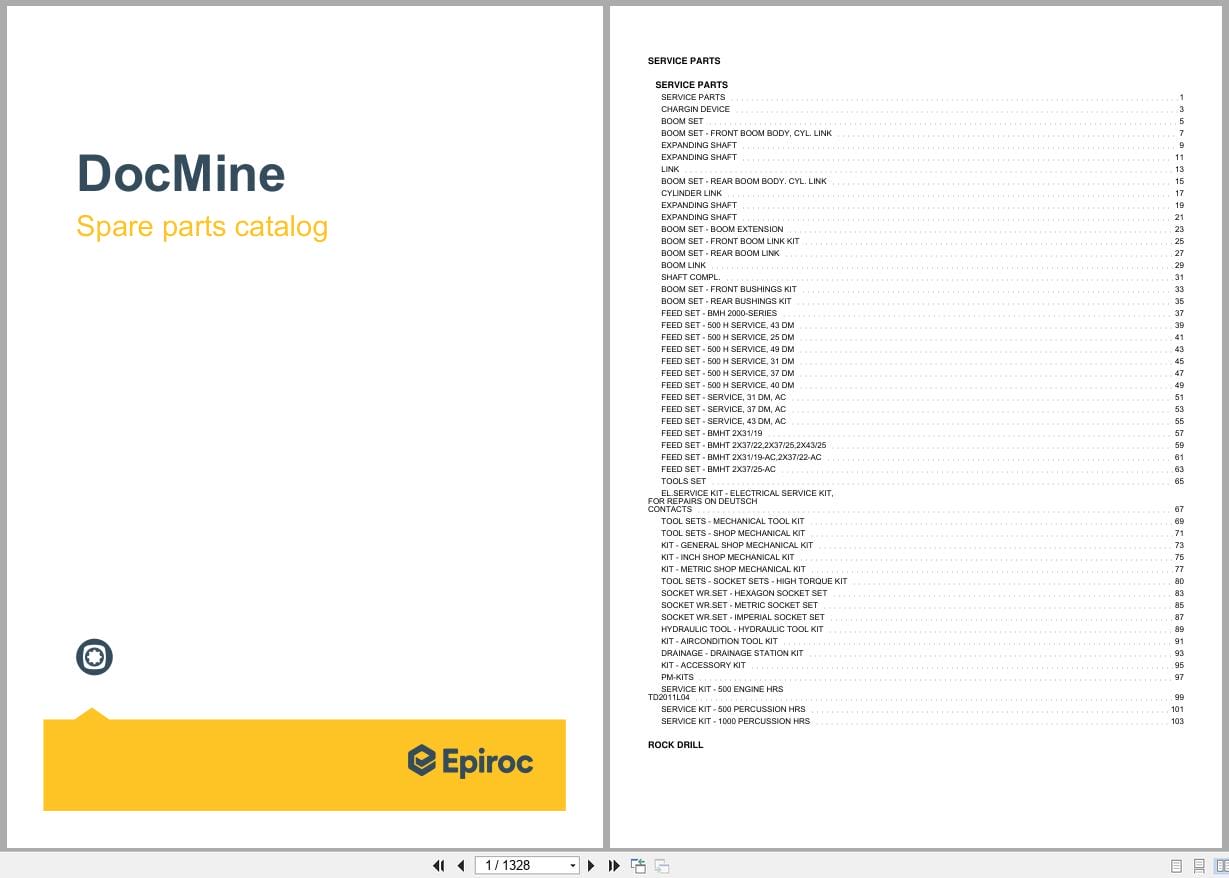Click CYLINDER LINK contents row

[922, 193]
